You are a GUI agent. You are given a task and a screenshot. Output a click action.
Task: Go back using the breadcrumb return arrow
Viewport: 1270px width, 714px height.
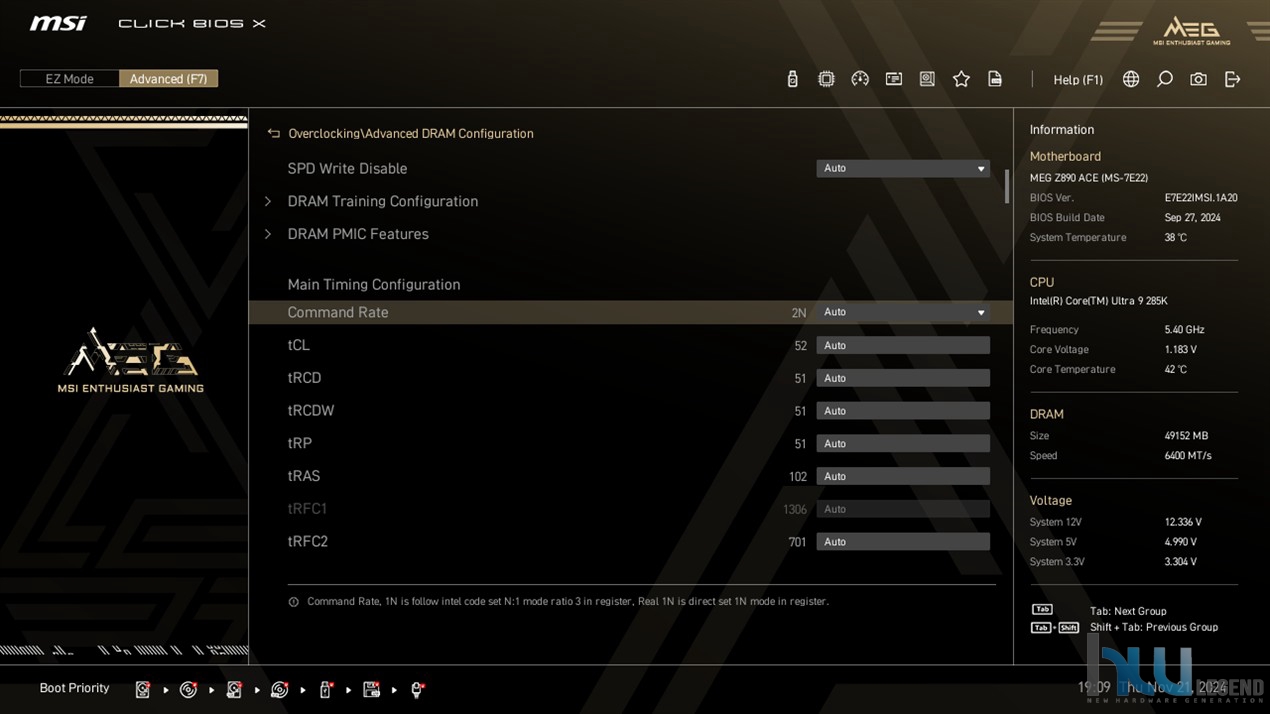click(273, 133)
